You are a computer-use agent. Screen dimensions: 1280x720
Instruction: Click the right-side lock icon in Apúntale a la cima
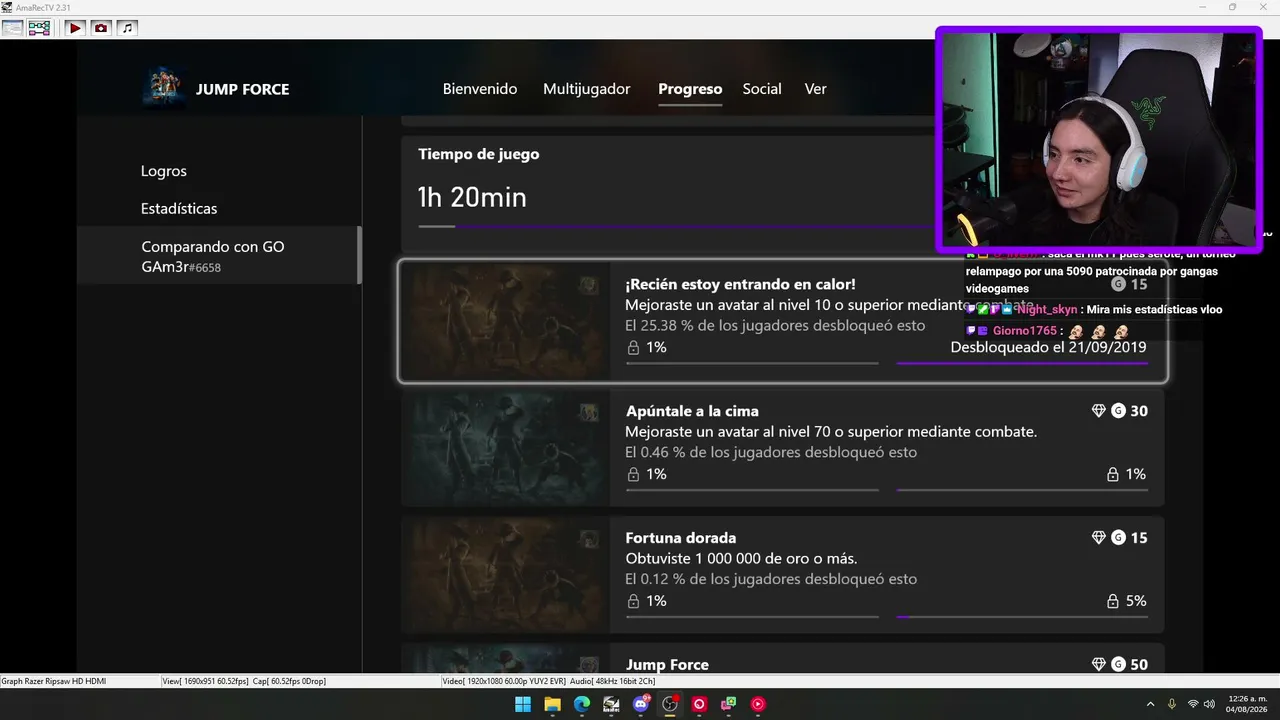point(1112,474)
